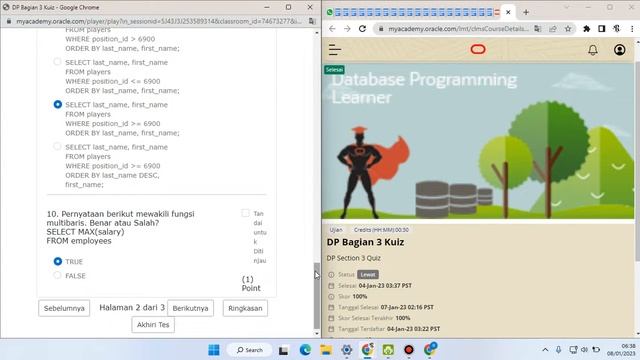The height and width of the screenshot is (360, 640).
Task: Click the quiz window scrollbar thumb
Action: coord(317,296)
